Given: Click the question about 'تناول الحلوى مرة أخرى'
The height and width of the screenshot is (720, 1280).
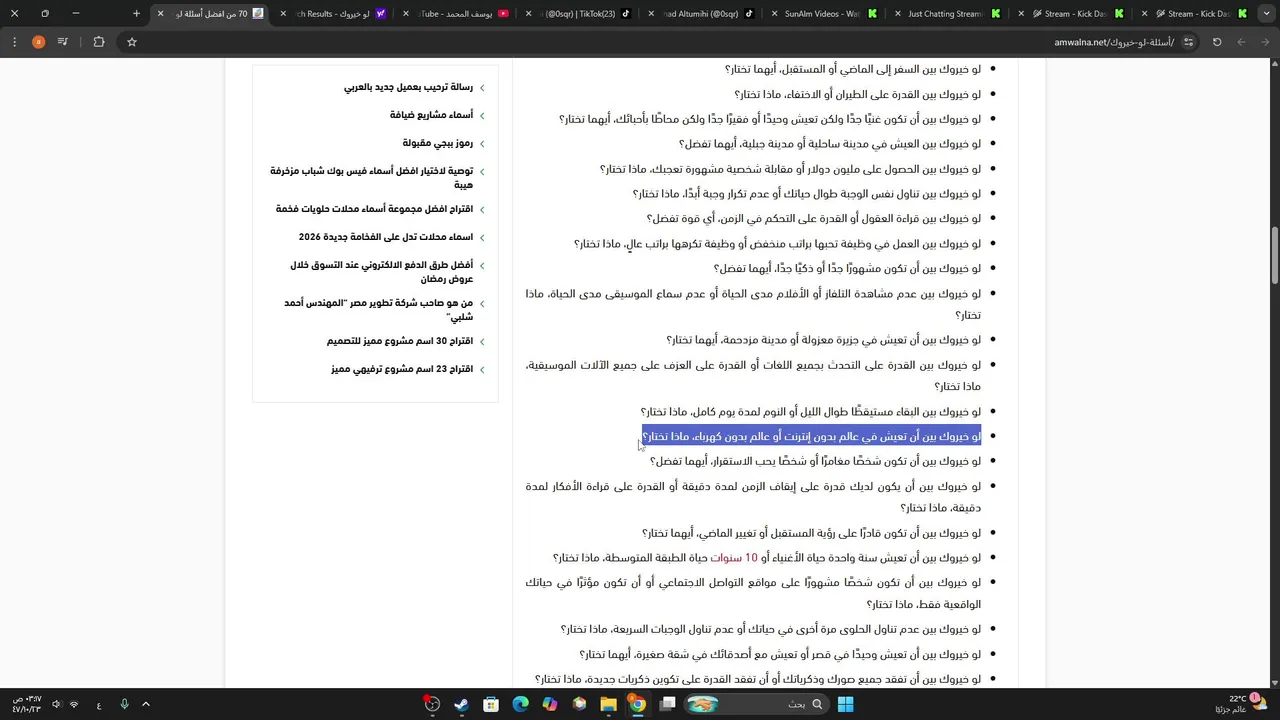Looking at the screenshot, I should coord(771,630).
